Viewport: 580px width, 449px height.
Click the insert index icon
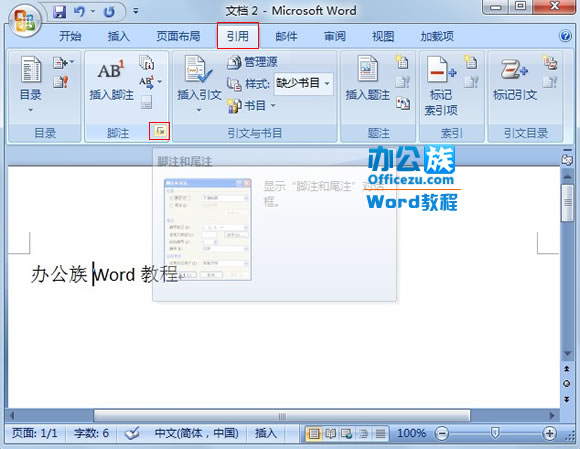pyautogui.click(x=471, y=62)
